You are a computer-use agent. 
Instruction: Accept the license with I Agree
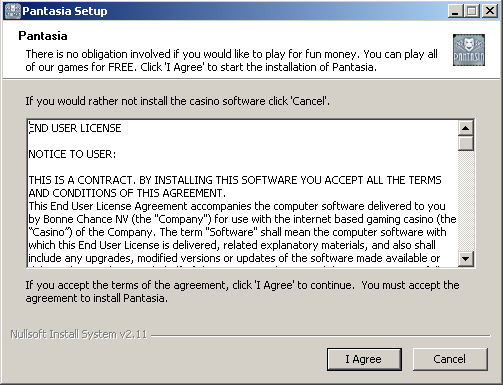pos(364,359)
